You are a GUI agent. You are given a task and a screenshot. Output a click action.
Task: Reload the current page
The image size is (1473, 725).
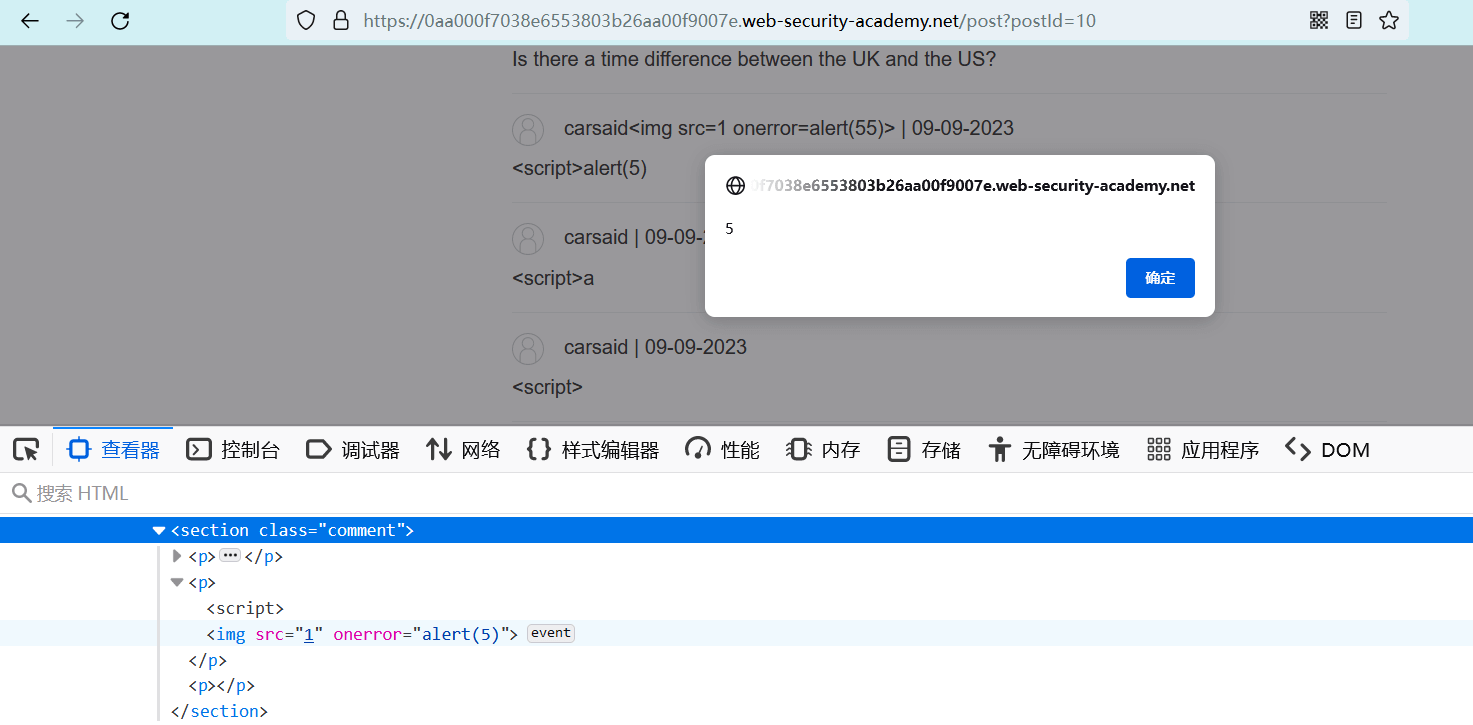pos(120,20)
